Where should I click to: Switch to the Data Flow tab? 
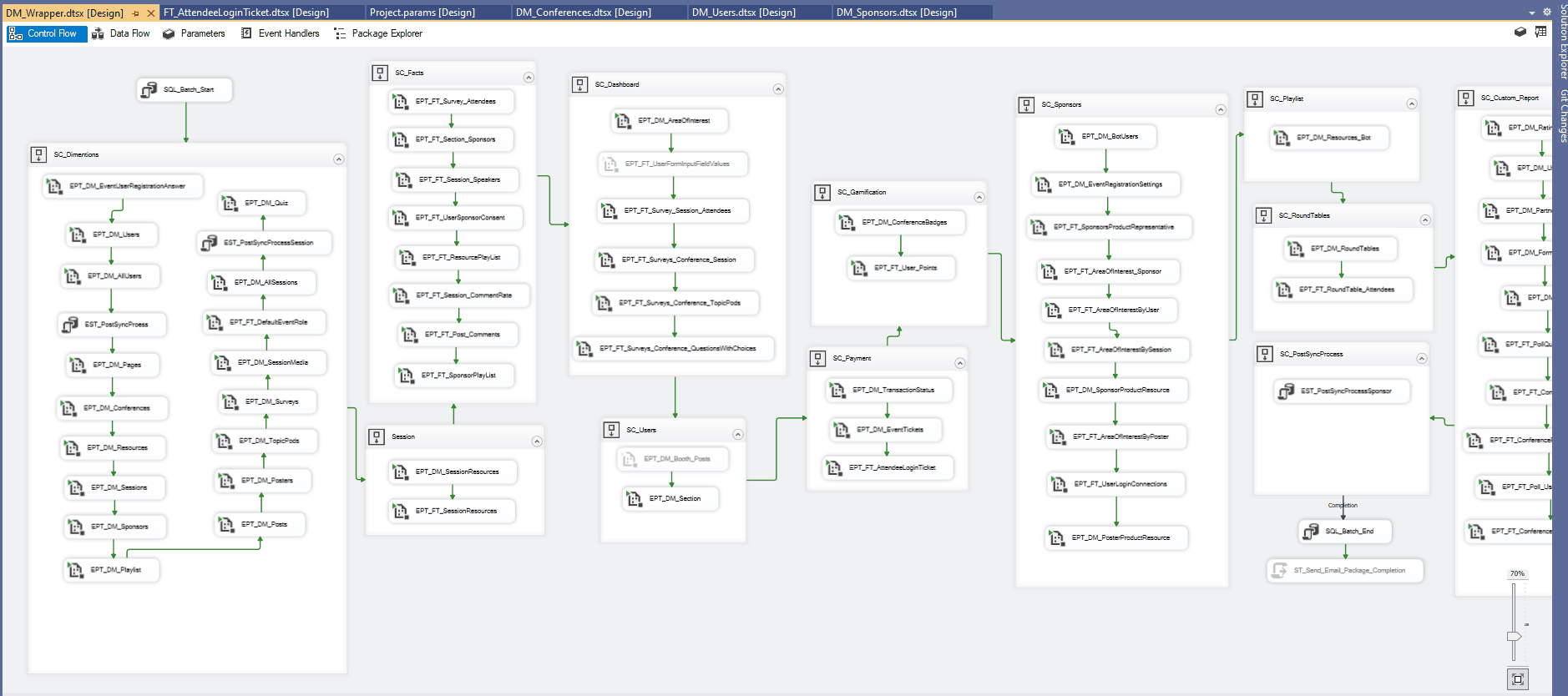point(121,33)
